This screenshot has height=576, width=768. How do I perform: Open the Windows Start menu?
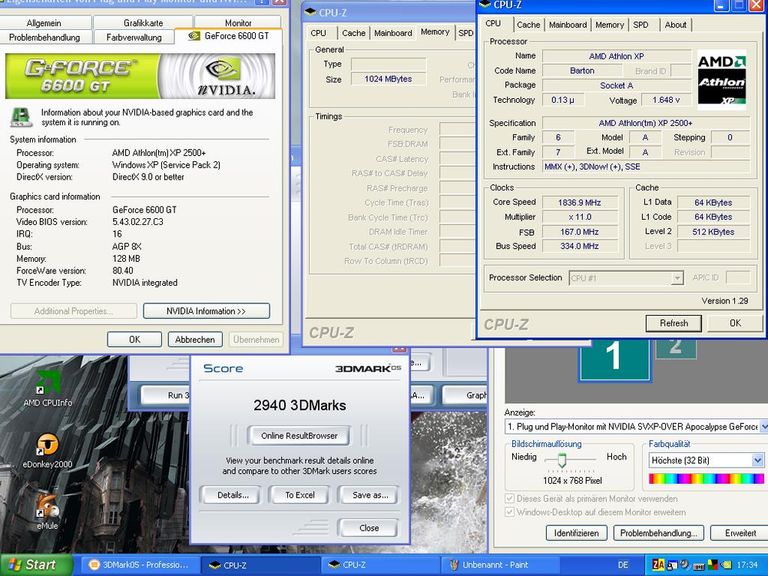point(36,565)
